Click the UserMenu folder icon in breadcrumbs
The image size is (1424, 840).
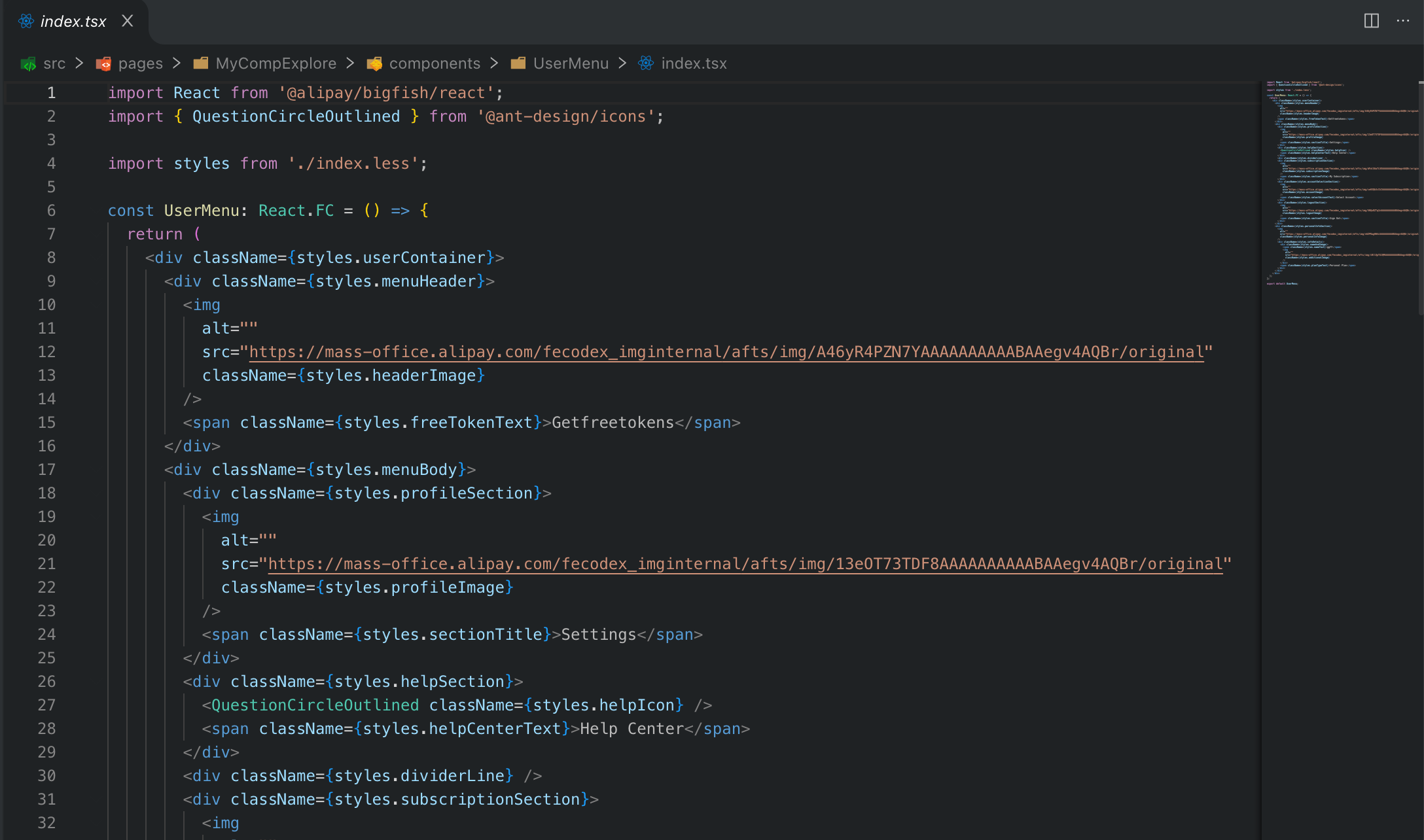click(x=518, y=63)
